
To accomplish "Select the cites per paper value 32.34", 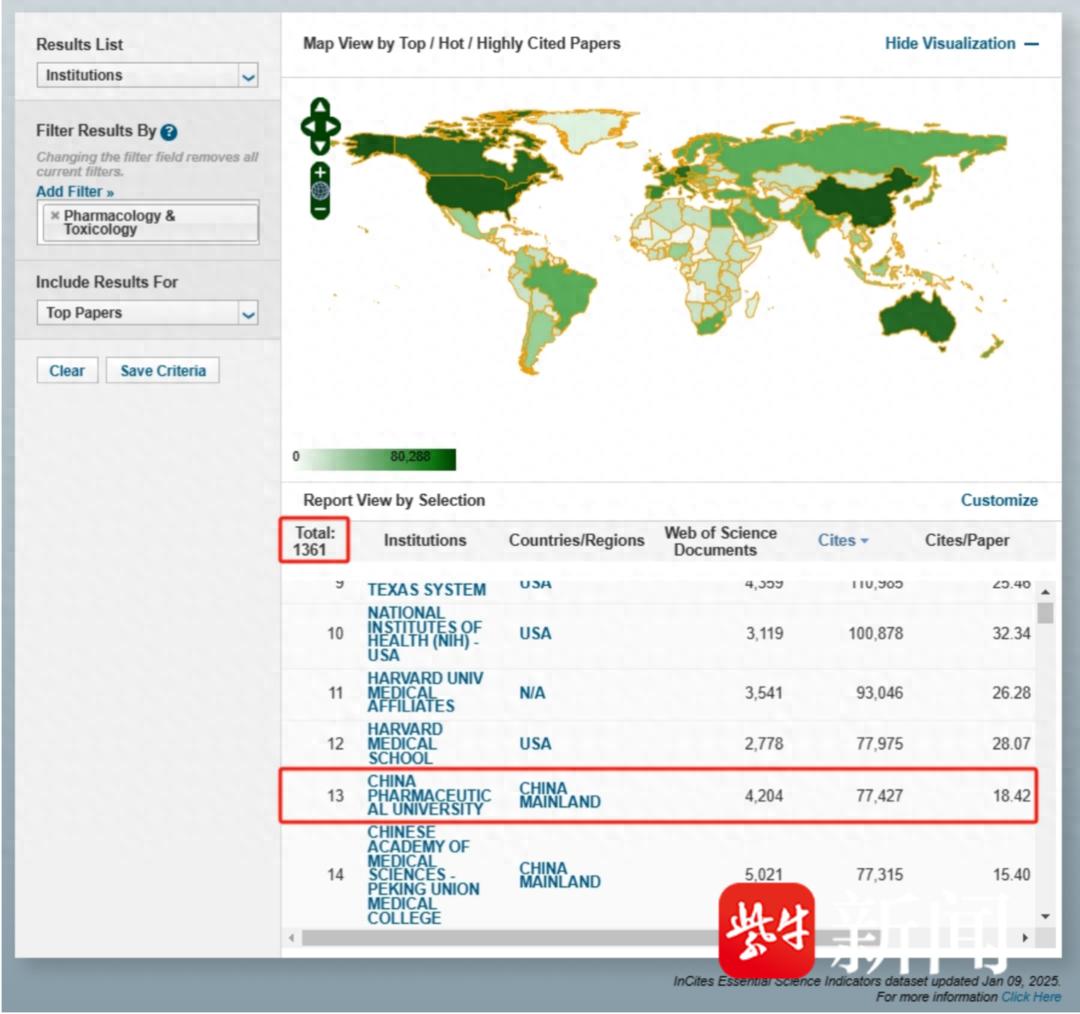I will click(1011, 634).
